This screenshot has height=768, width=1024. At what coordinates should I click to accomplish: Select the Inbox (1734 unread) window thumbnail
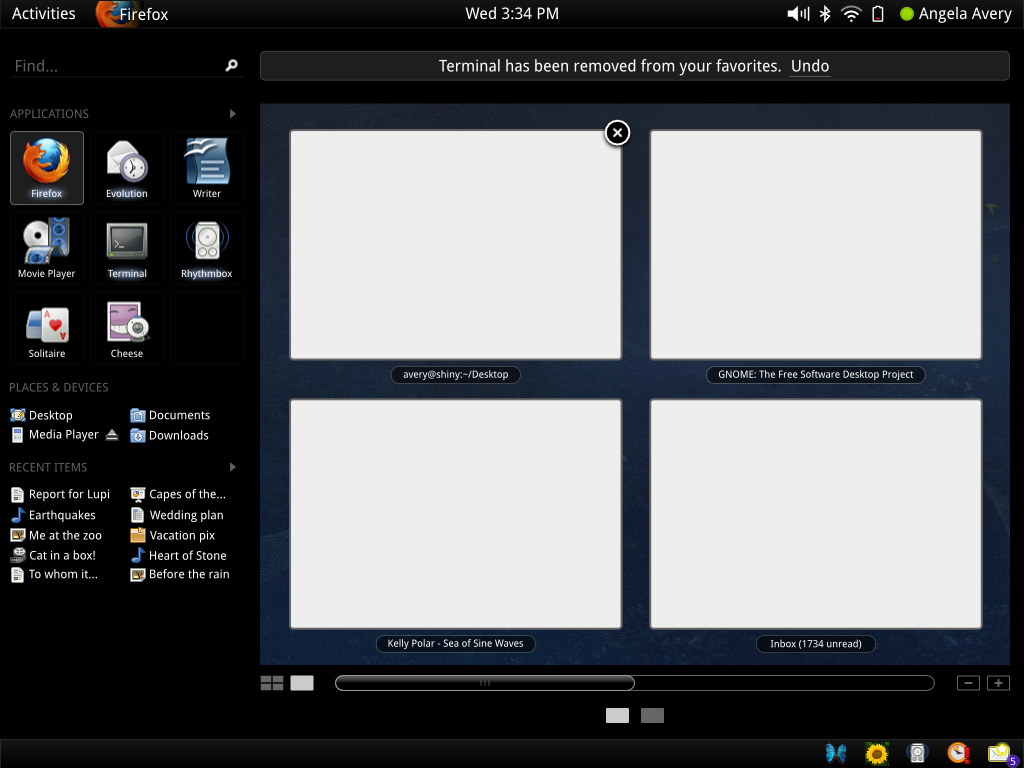(x=815, y=513)
